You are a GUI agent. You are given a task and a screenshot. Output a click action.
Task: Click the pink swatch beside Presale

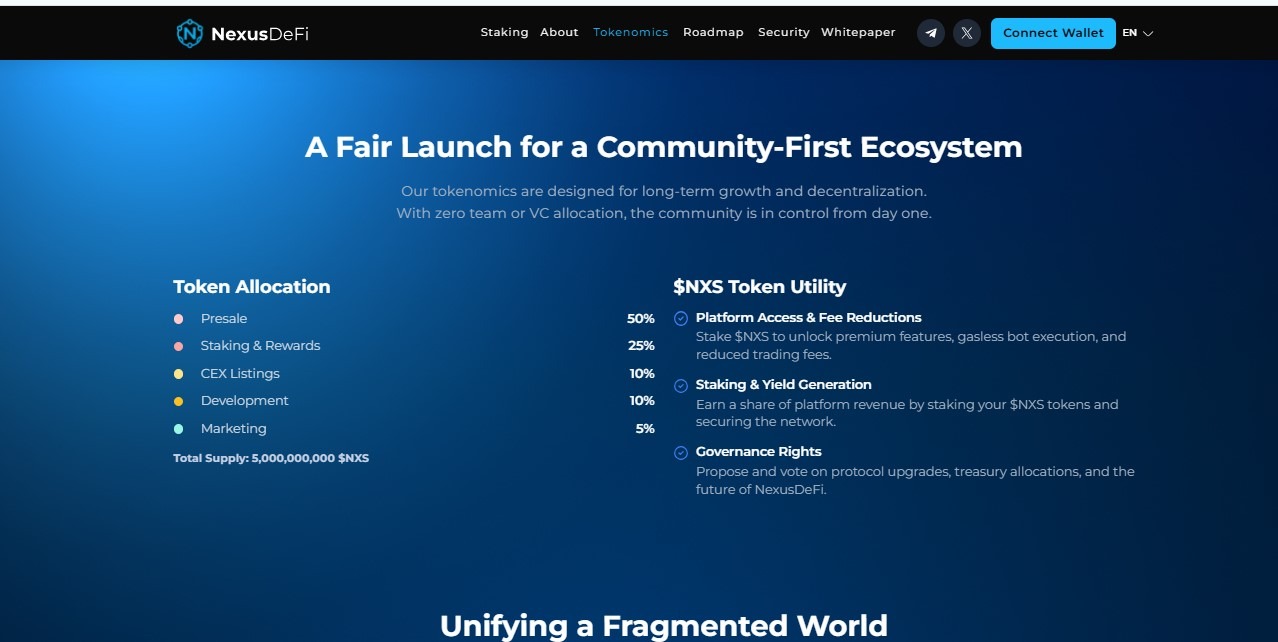point(180,318)
